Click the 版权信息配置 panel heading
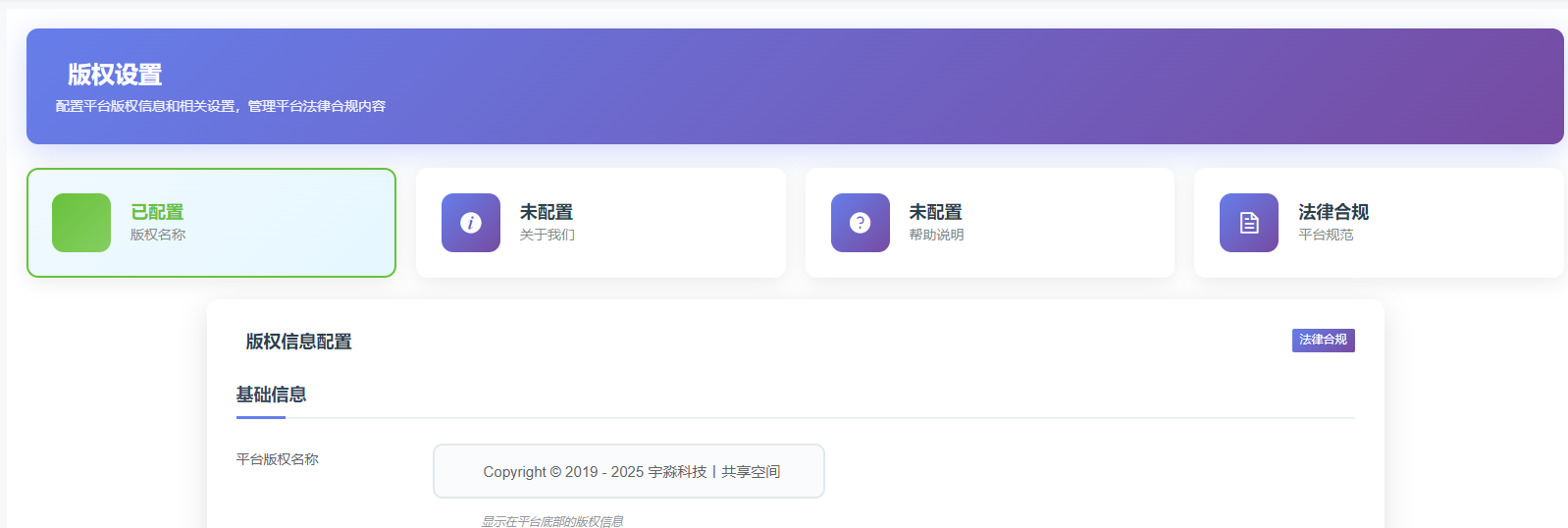This screenshot has height=528, width=1568. [x=298, y=342]
